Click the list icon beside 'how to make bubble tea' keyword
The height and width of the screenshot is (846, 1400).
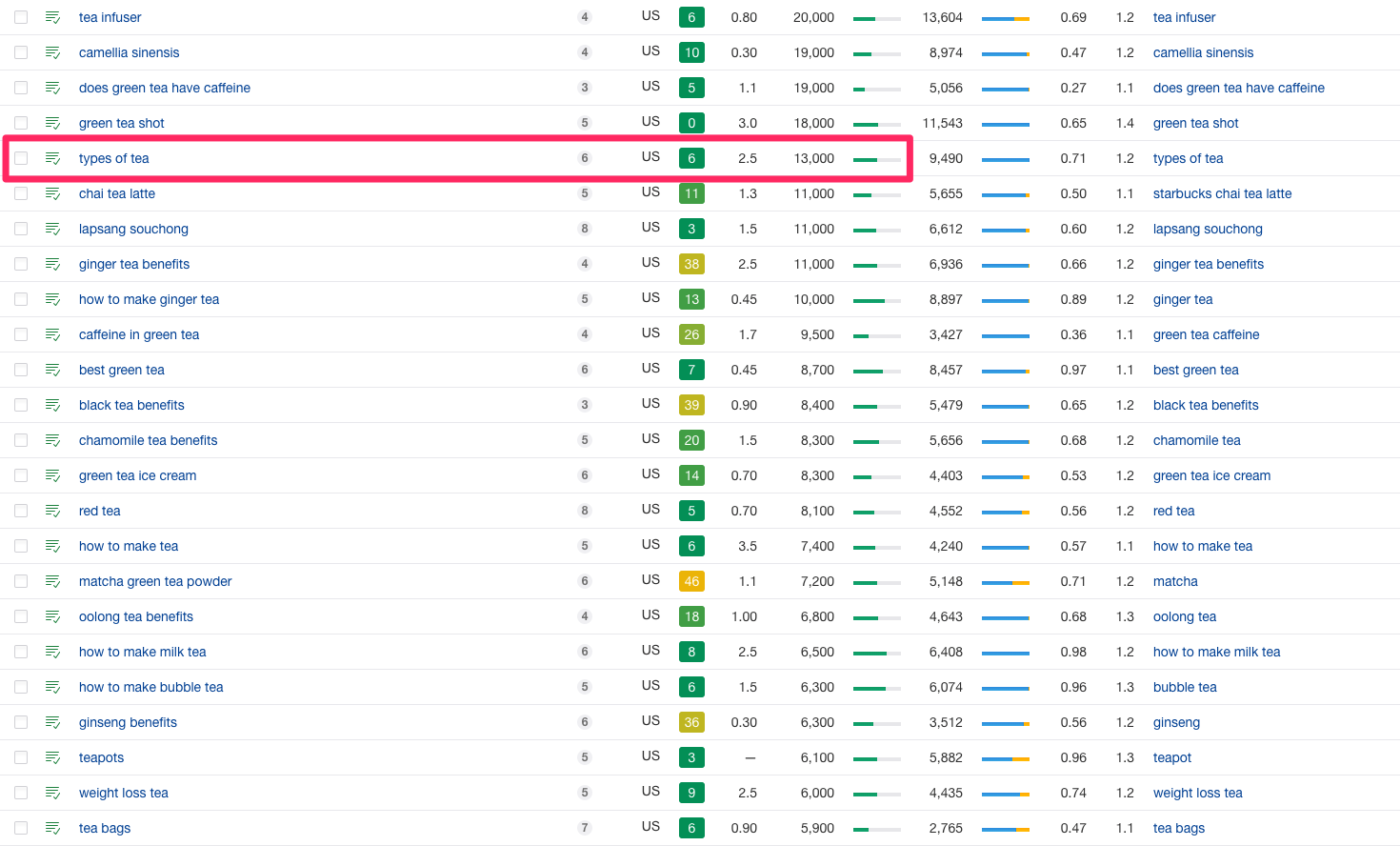53,687
